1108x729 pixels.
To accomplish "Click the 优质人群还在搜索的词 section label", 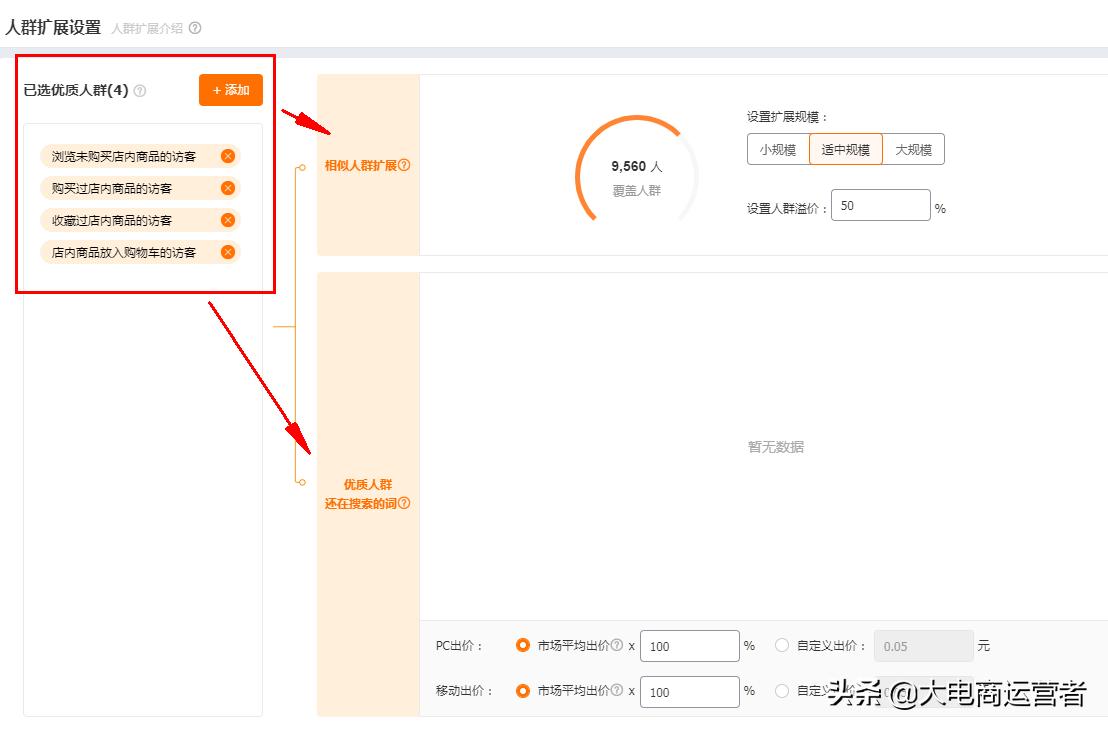I will (x=367, y=494).
